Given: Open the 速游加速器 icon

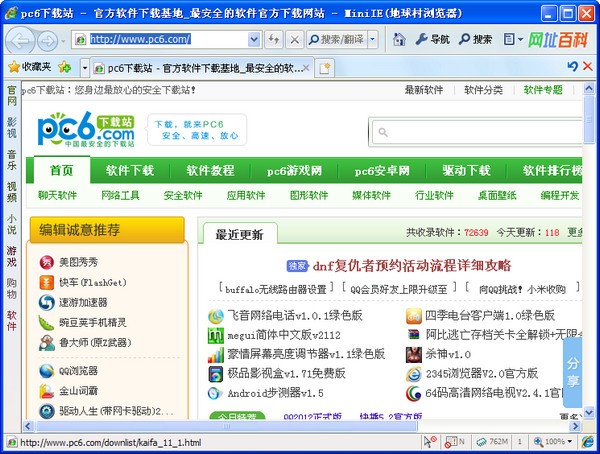Looking at the screenshot, I should pos(46,303).
